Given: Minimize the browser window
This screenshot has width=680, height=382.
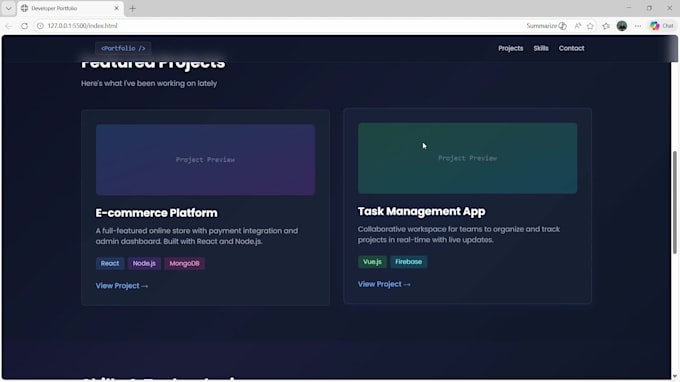Looking at the screenshot, I should coord(629,8).
